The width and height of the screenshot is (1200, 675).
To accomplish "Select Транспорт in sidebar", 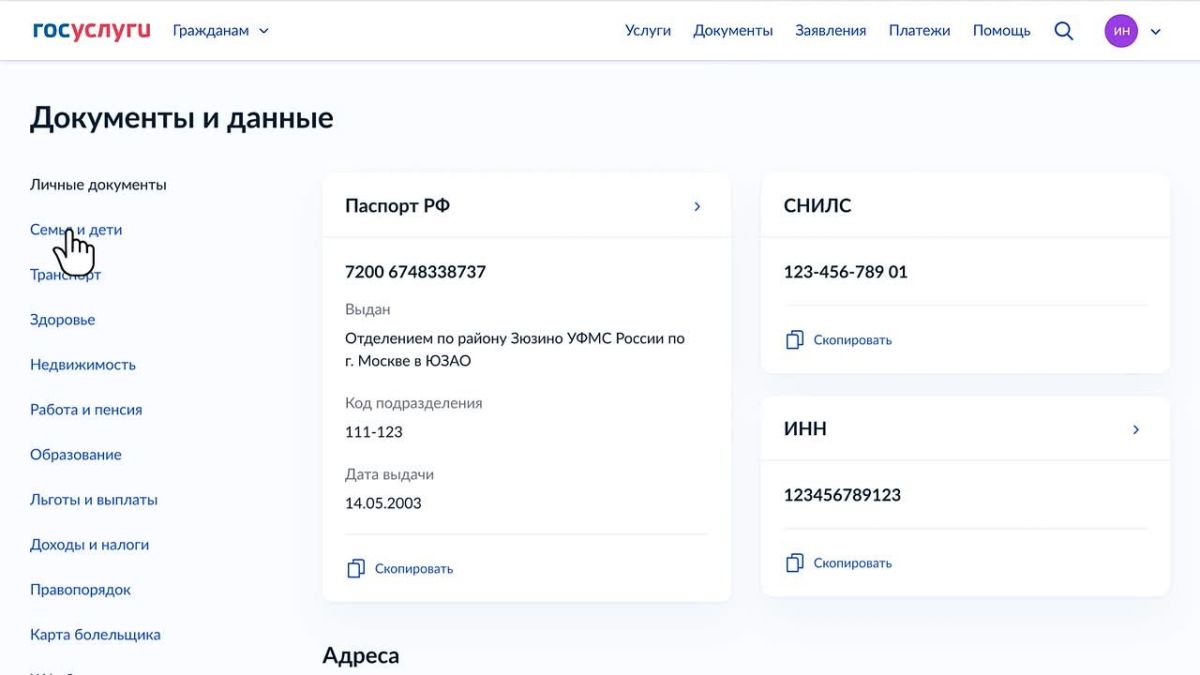I will click(x=65, y=275).
